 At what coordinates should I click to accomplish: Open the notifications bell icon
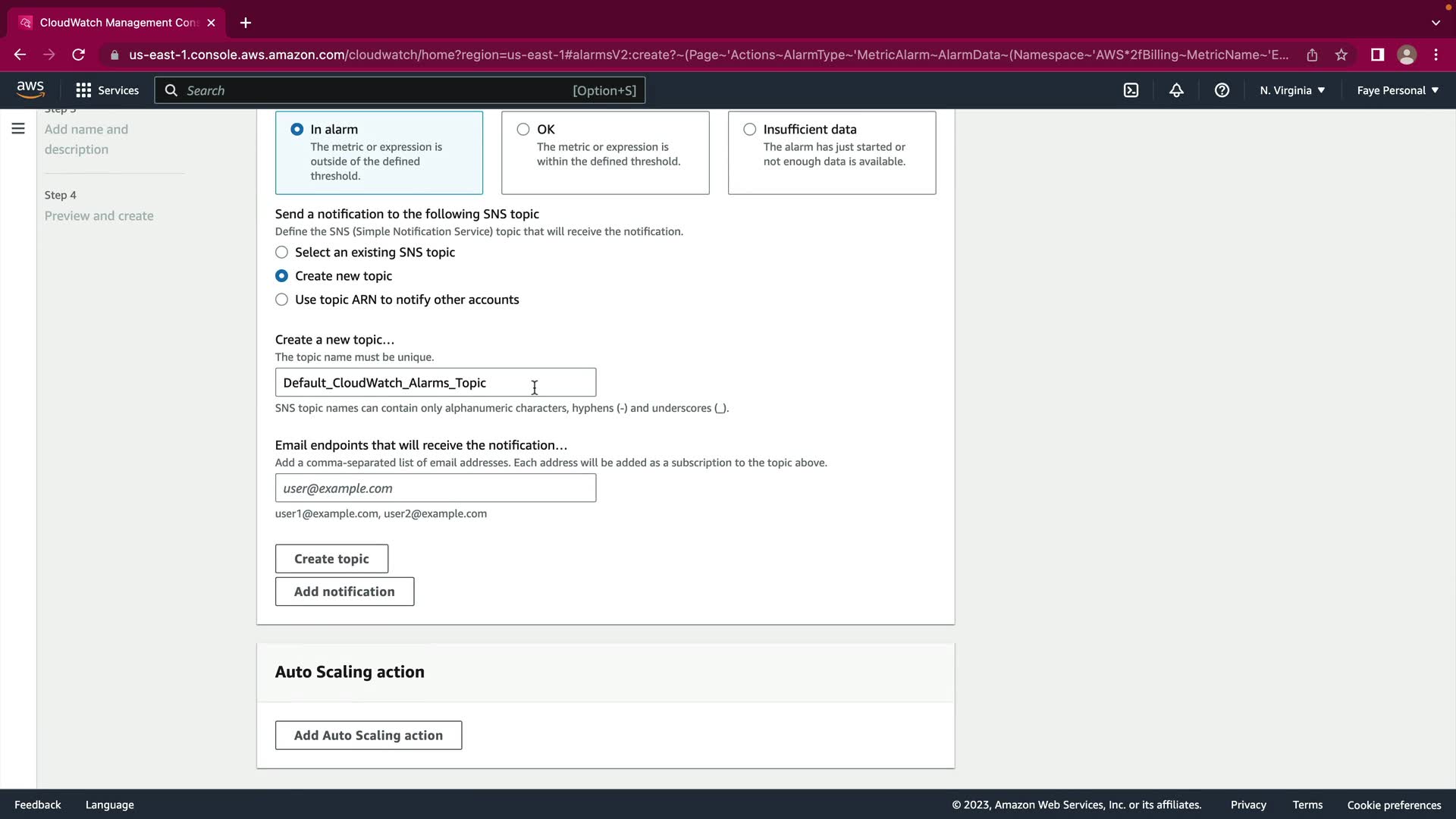1176,90
